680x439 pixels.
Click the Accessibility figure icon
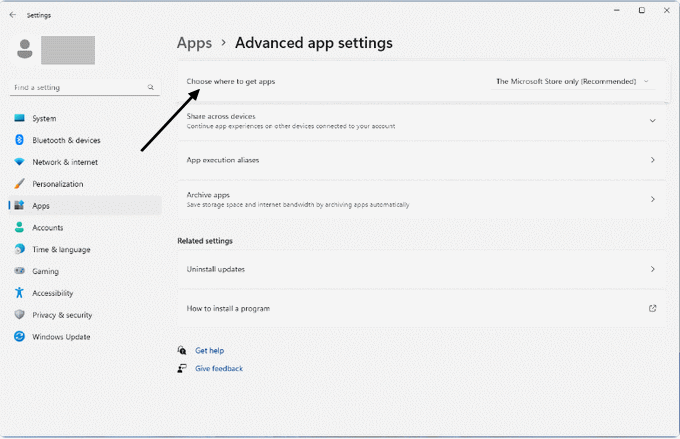coord(19,293)
